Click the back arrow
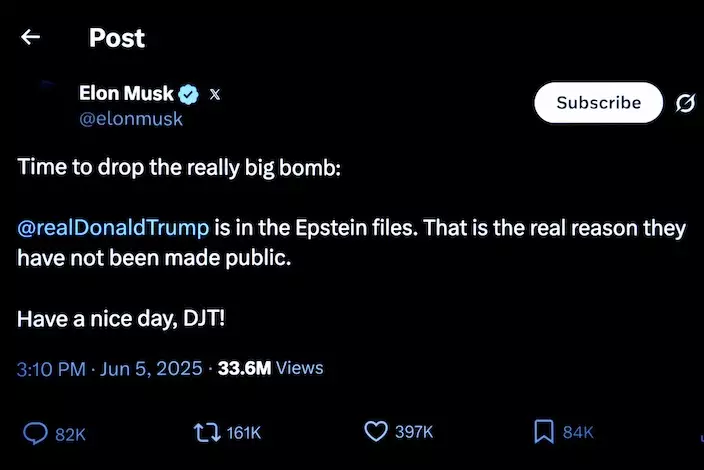 pyautogui.click(x=31, y=38)
